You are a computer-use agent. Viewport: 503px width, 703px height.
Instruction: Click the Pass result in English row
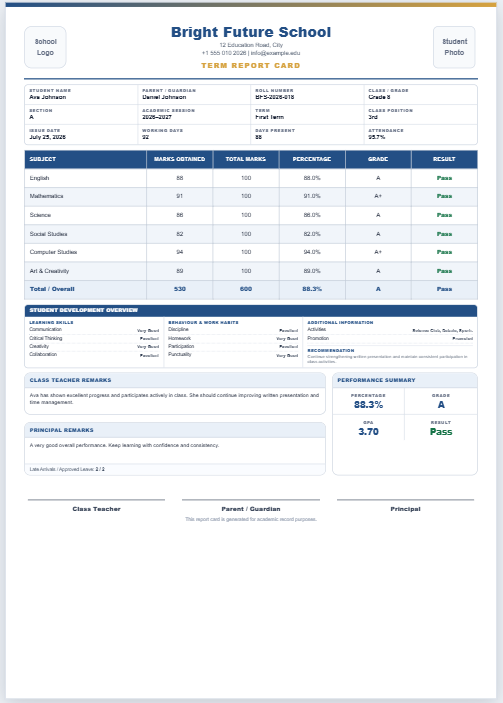(x=444, y=178)
